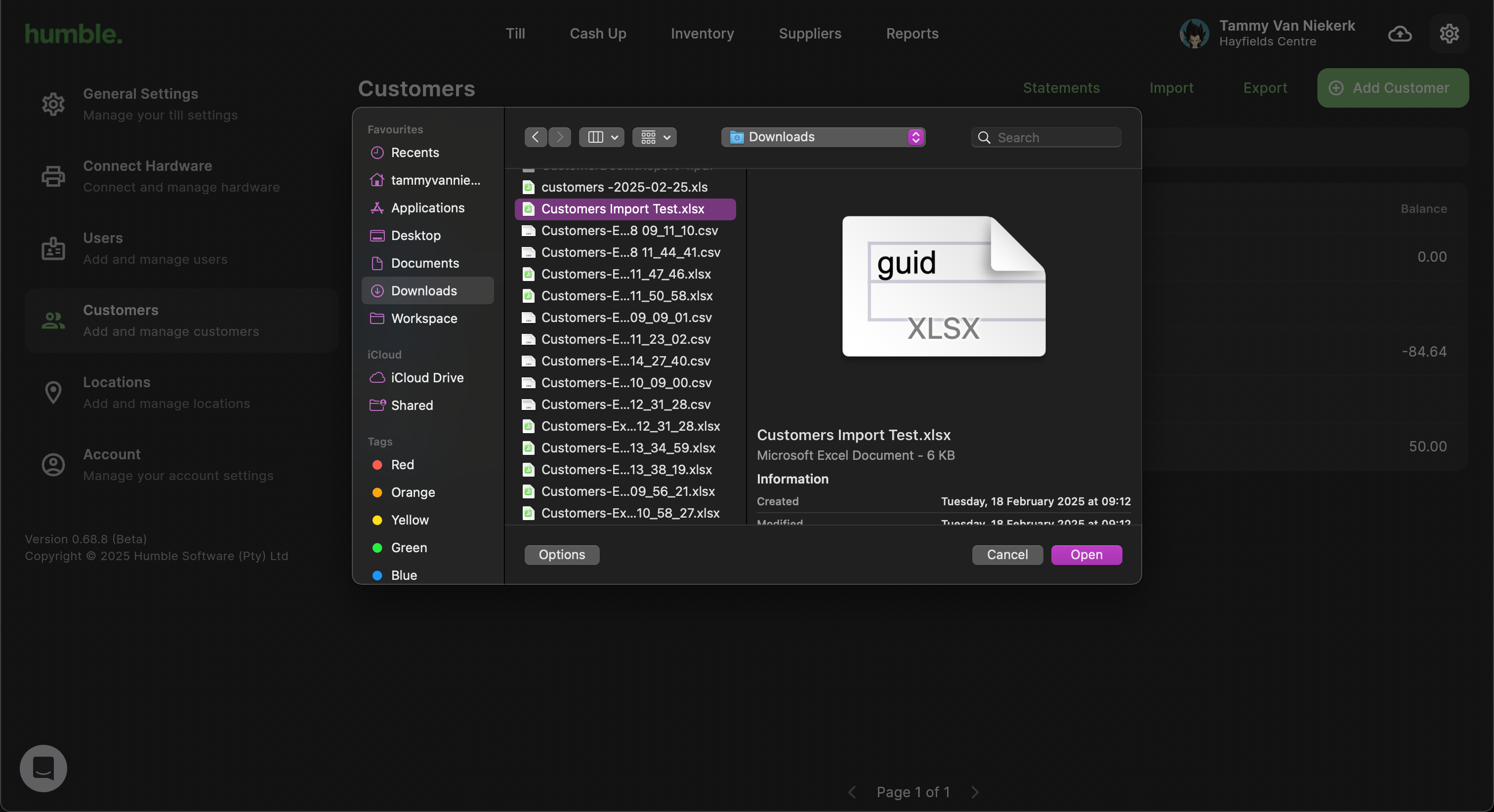Go to previous page arrow
Image resolution: width=1494 pixels, height=812 pixels.
click(x=852, y=792)
